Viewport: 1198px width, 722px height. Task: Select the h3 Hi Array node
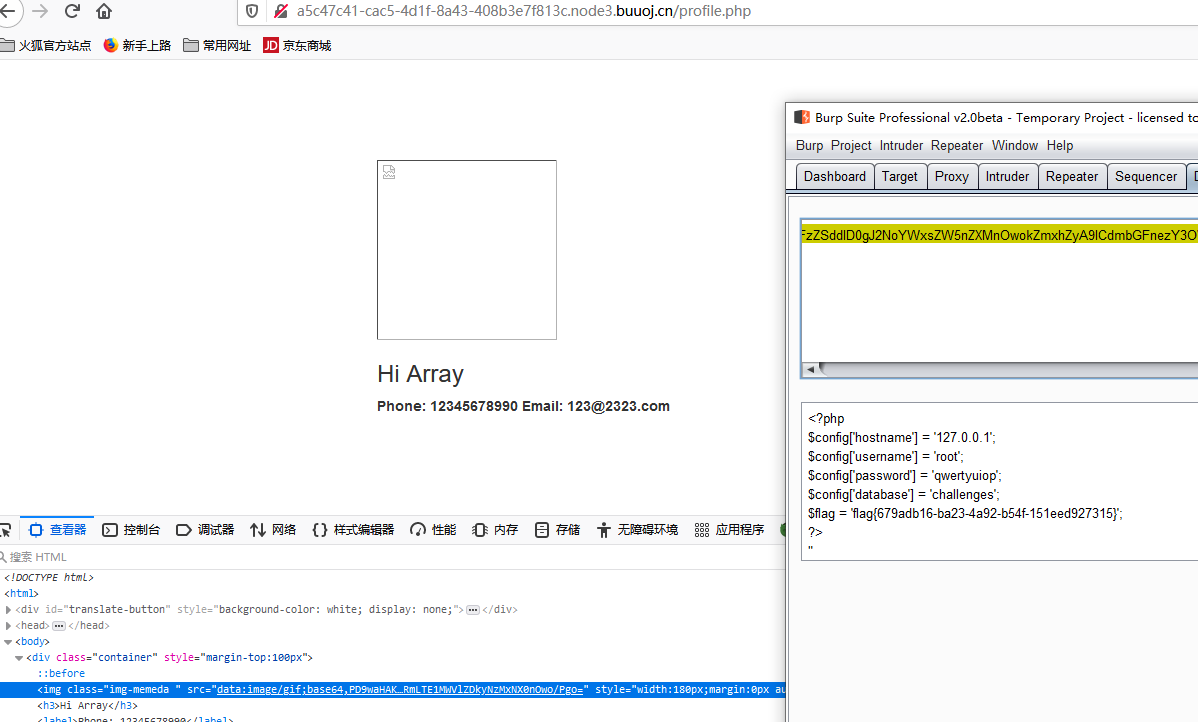[x=87, y=706]
